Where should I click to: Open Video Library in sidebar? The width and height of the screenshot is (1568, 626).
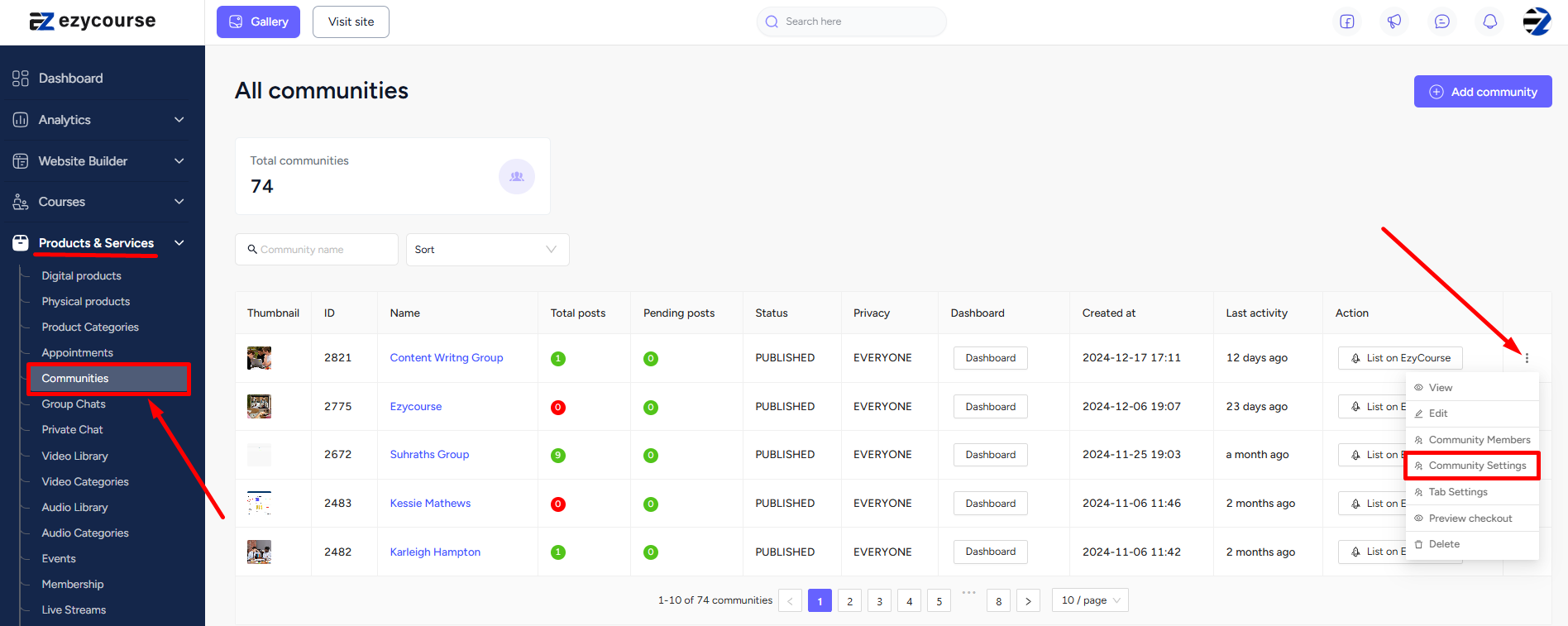(x=74, y=456)
